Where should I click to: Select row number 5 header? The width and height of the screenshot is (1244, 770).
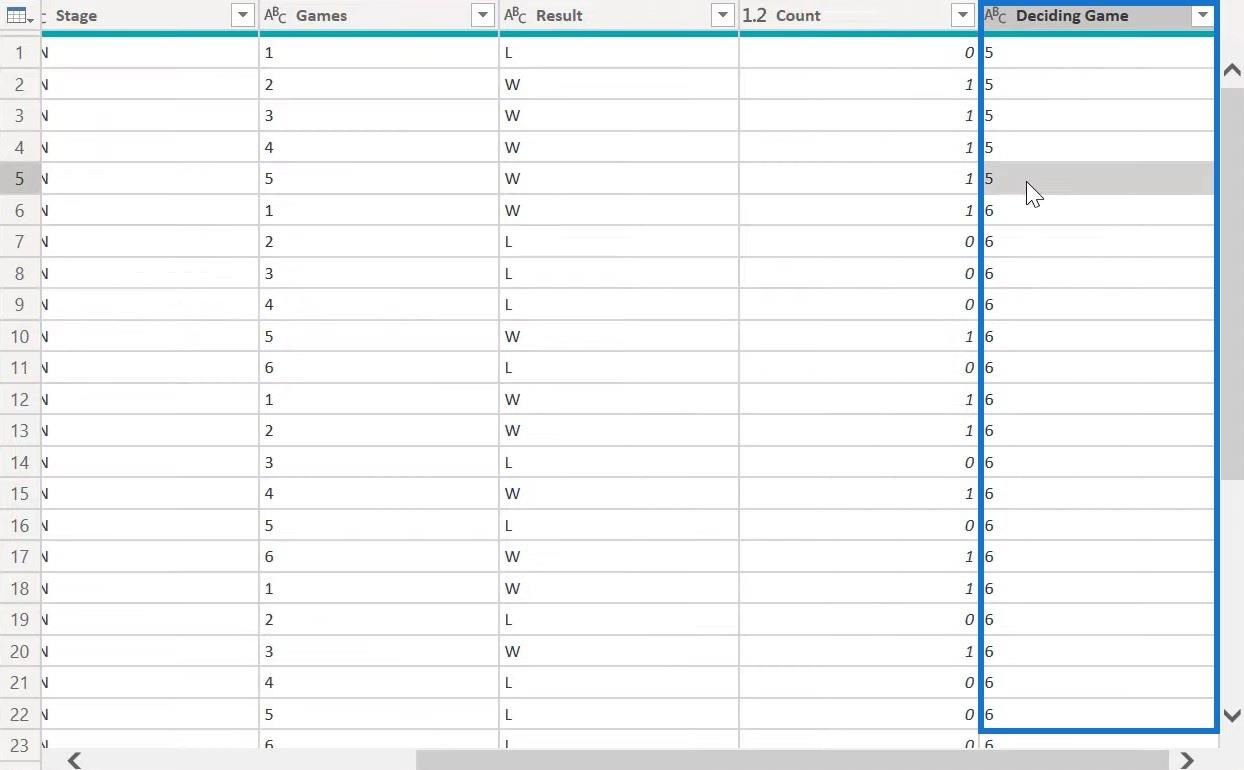pos(20,179)
